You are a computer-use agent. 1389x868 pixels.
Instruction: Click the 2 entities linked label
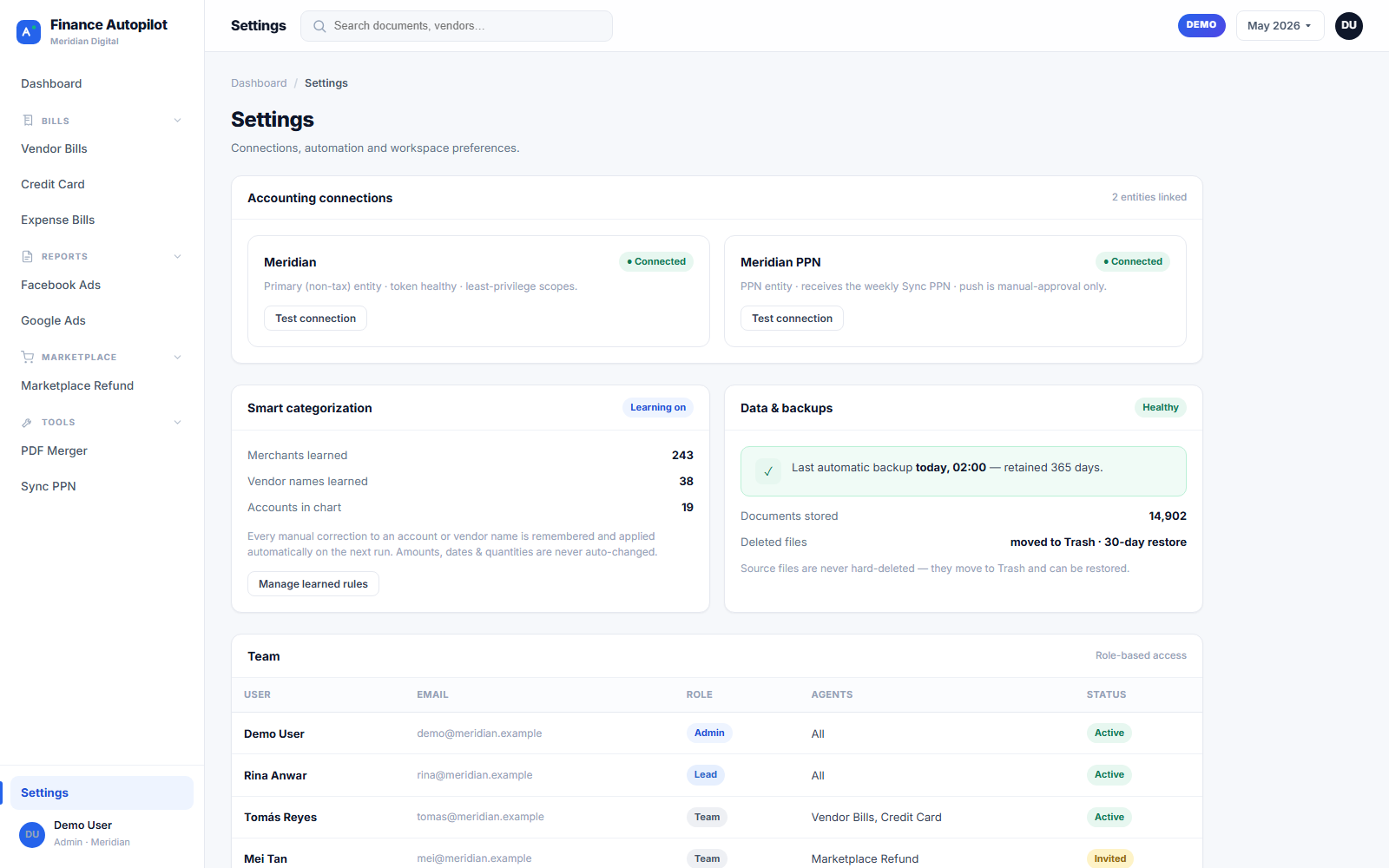(x=1149, y=198)
